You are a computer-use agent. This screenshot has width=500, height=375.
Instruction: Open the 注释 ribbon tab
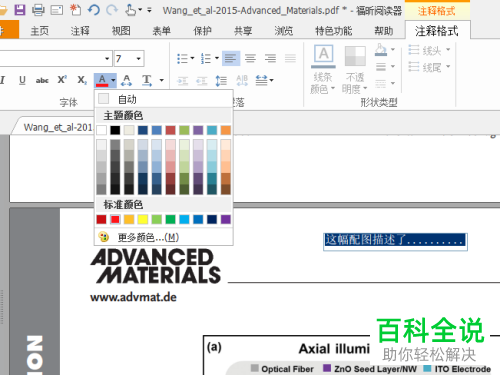pos(80,31)
